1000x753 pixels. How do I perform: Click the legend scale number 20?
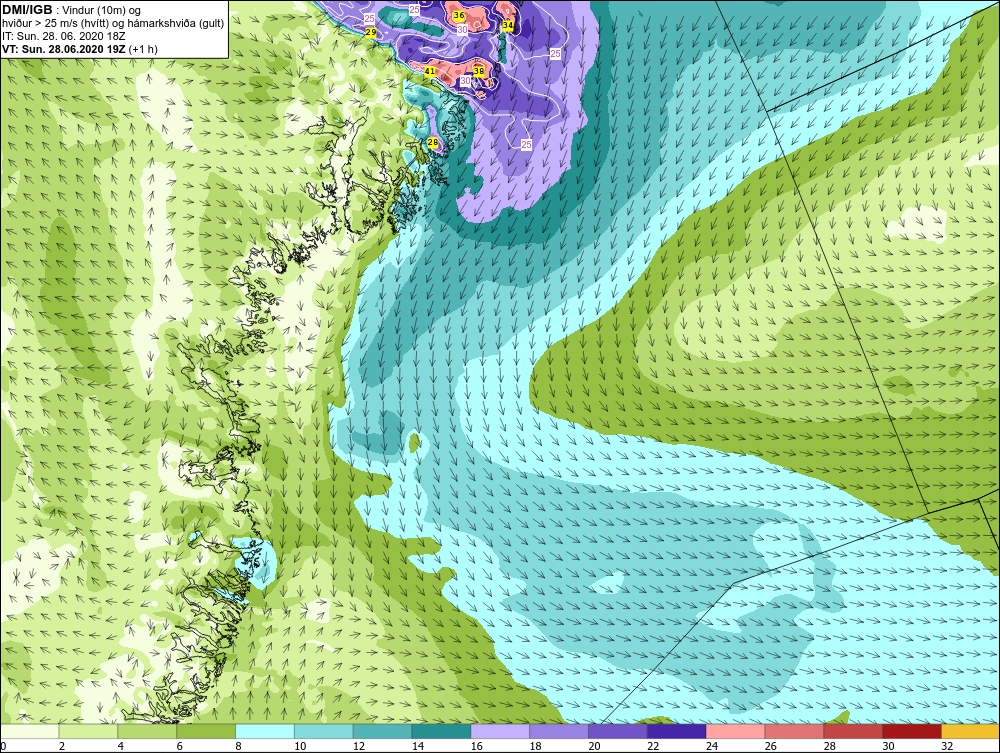pyautogui.click(x=594, y=746)
